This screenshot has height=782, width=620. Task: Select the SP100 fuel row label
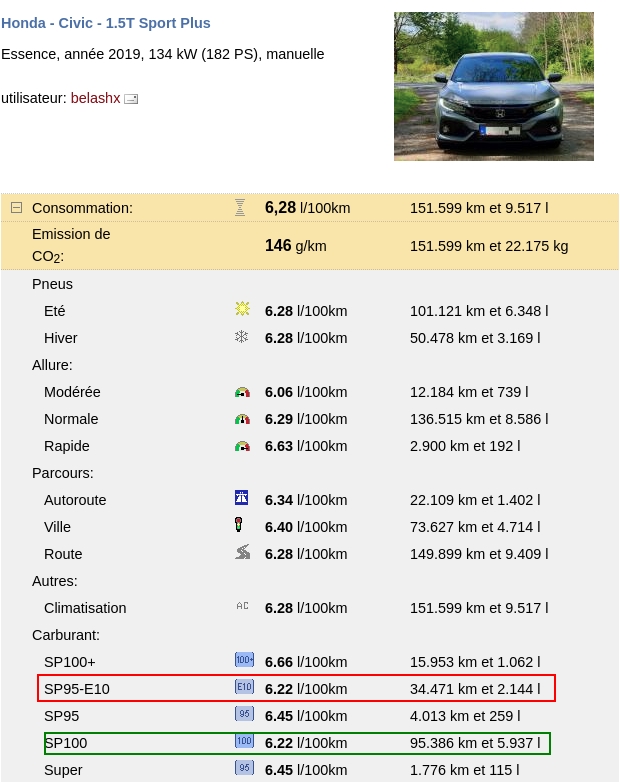(x=66, y=743)
